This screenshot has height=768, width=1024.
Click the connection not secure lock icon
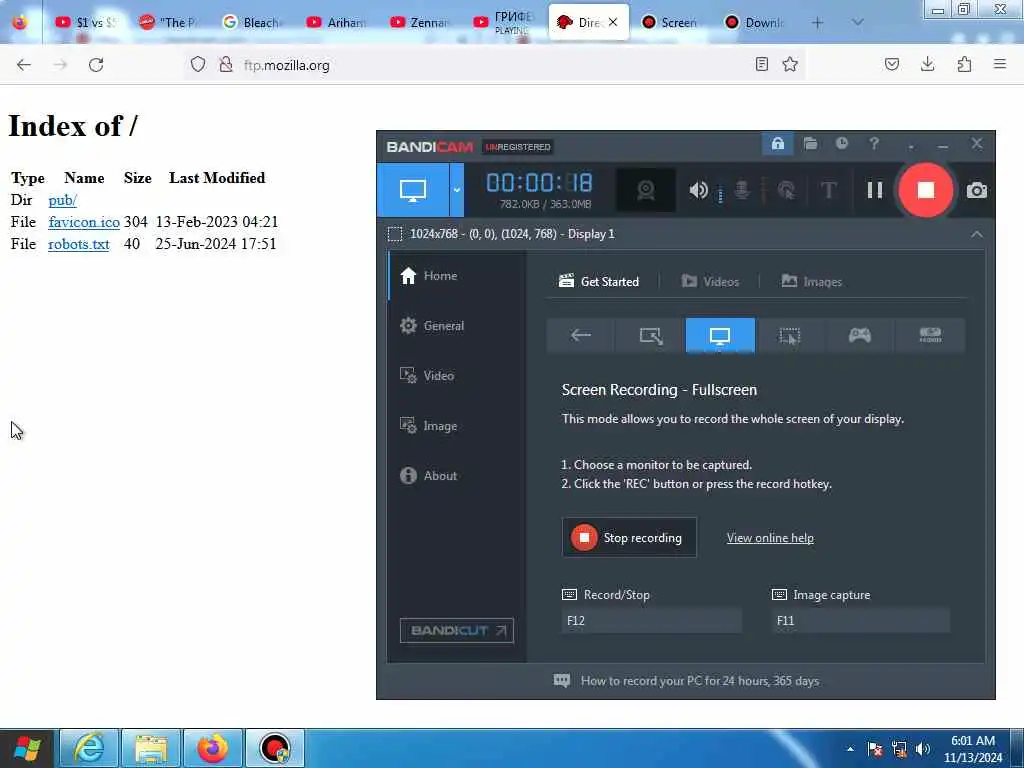tap(225, 64)
